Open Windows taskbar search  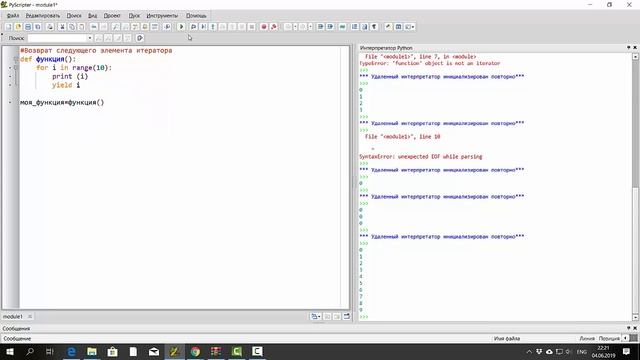[30, 351]
